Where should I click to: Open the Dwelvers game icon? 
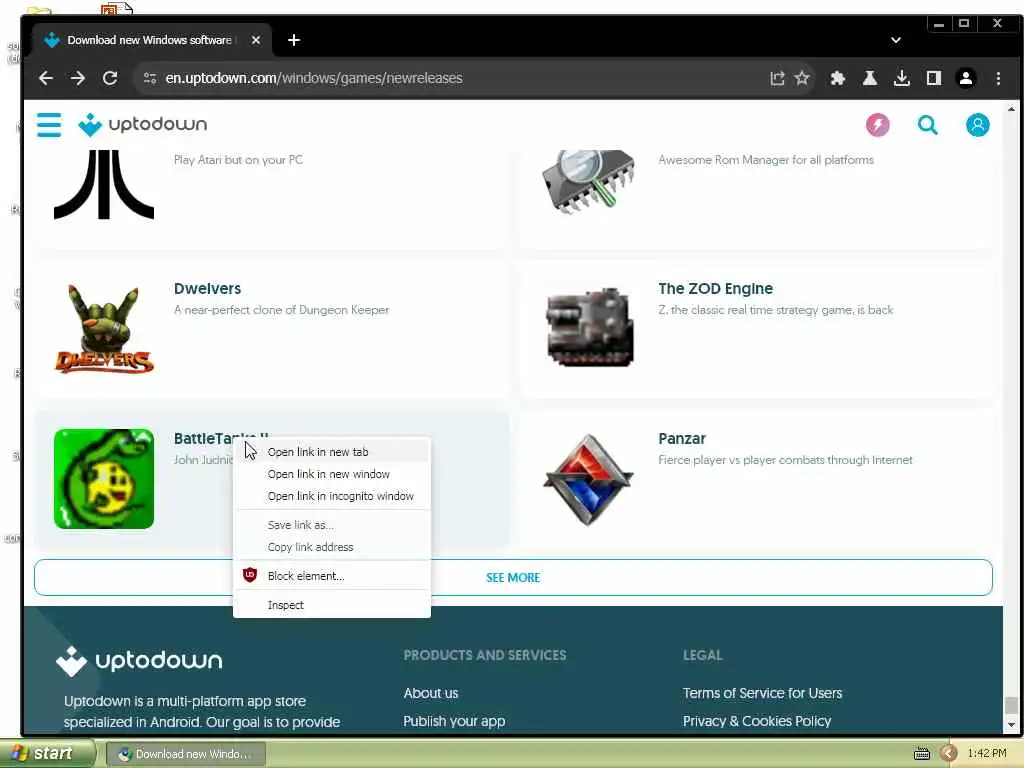(104, 329)
